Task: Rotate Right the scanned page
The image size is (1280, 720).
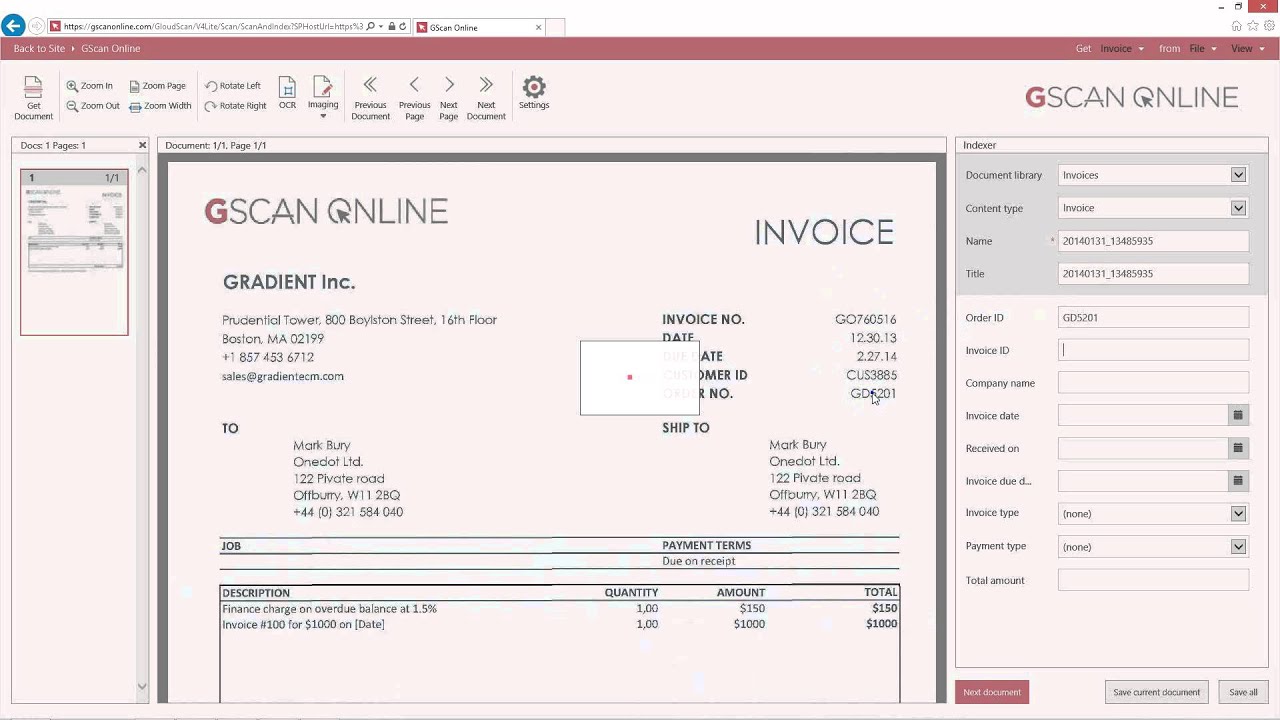Action: 235,106
